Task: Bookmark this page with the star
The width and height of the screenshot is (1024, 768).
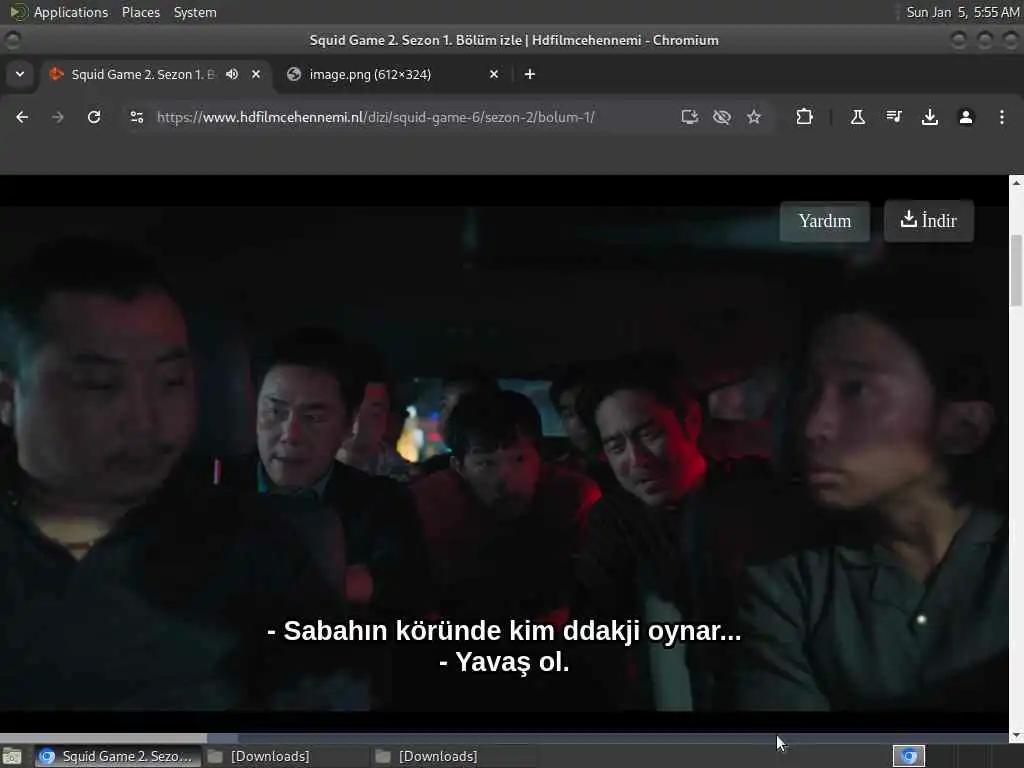Action: [x=754, y=117]
